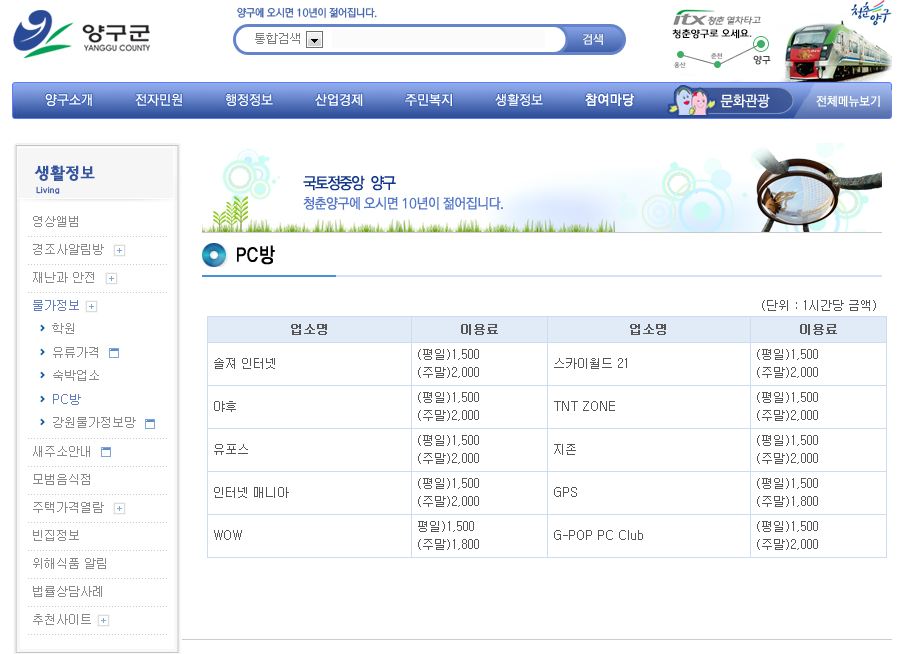Viewport: 902px width, 654px height.
Task: Open 법률상담사례 sidebar link
Action: pos(68,591)
